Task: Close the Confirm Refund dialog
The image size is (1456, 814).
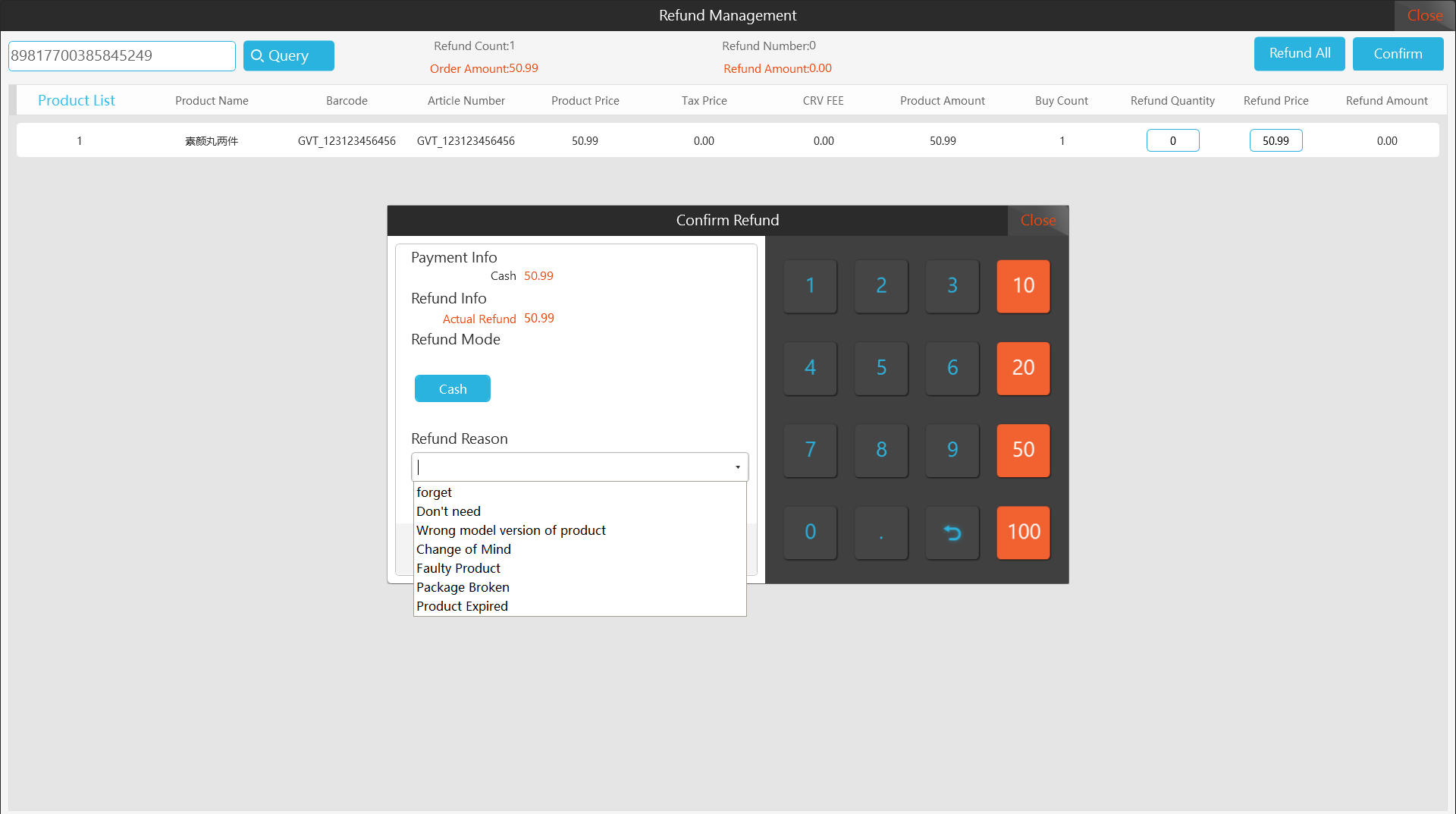Action: coord(1037,220)
